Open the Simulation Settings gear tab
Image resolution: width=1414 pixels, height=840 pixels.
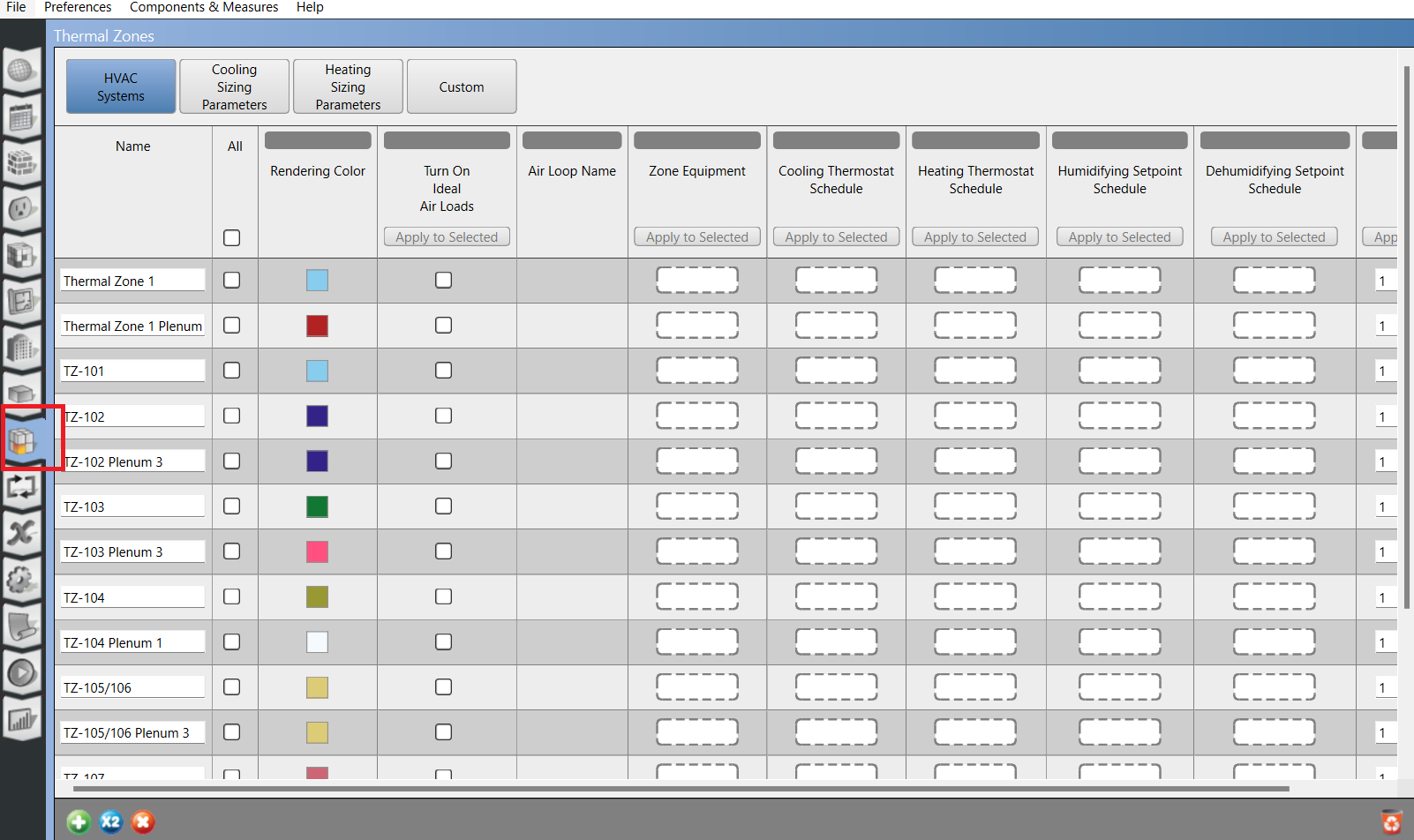22,580
